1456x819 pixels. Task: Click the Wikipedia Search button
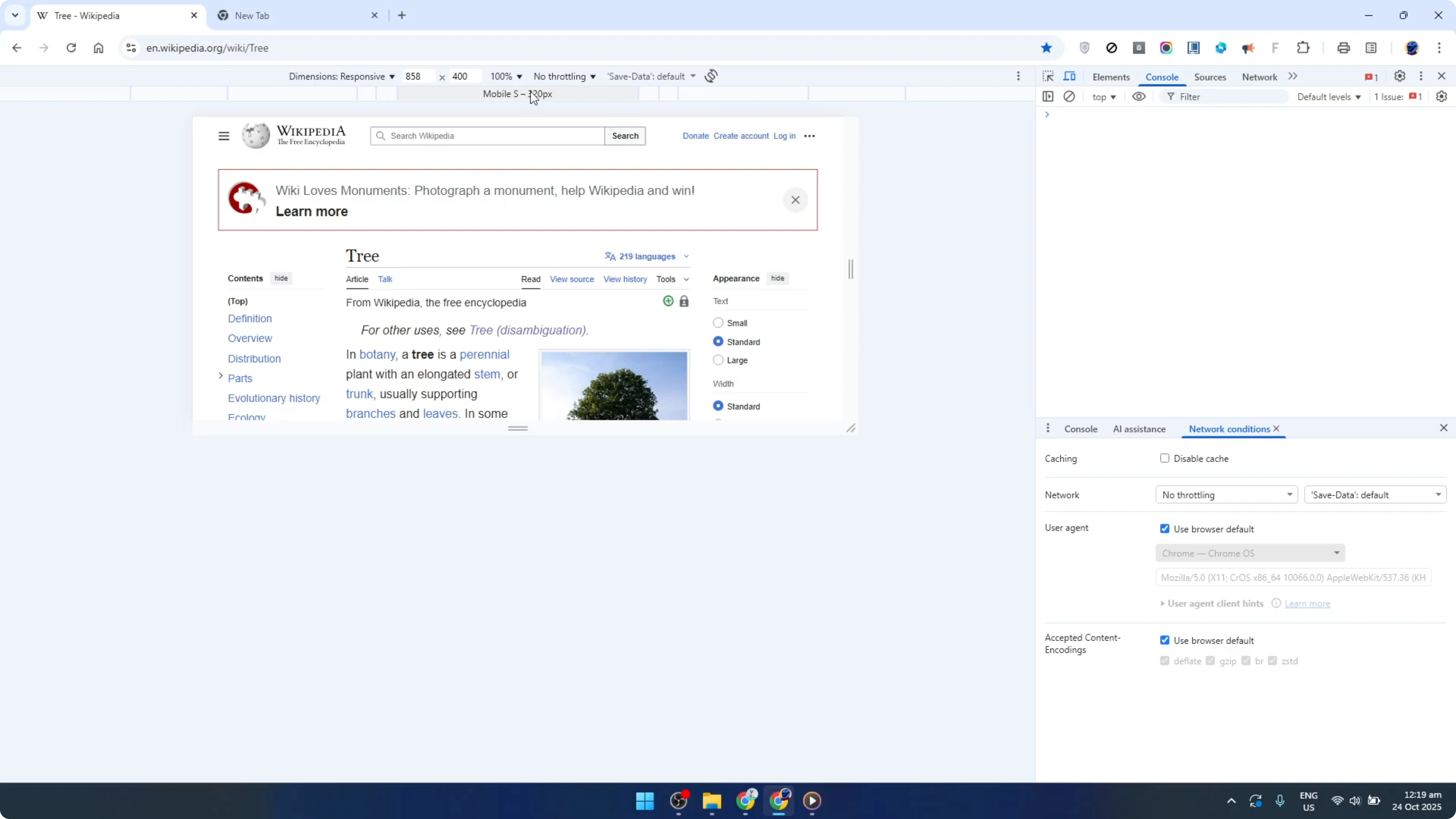tap(625, 136)
